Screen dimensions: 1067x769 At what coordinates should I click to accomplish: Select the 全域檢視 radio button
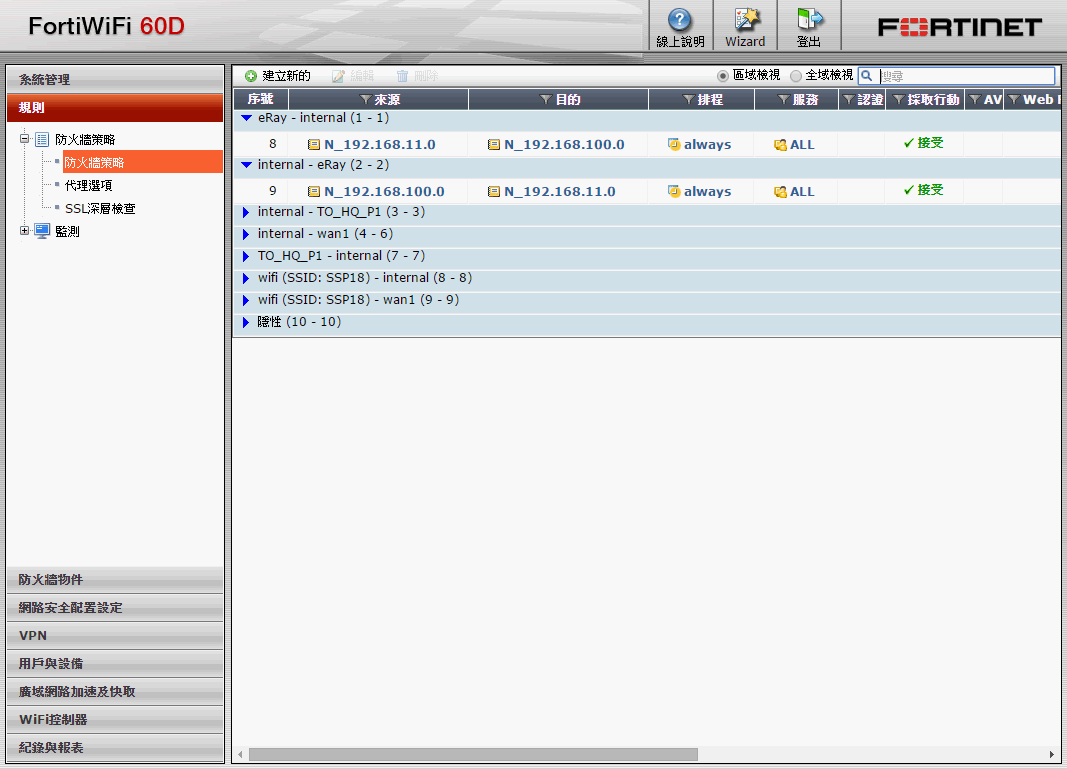click(795, 76)
